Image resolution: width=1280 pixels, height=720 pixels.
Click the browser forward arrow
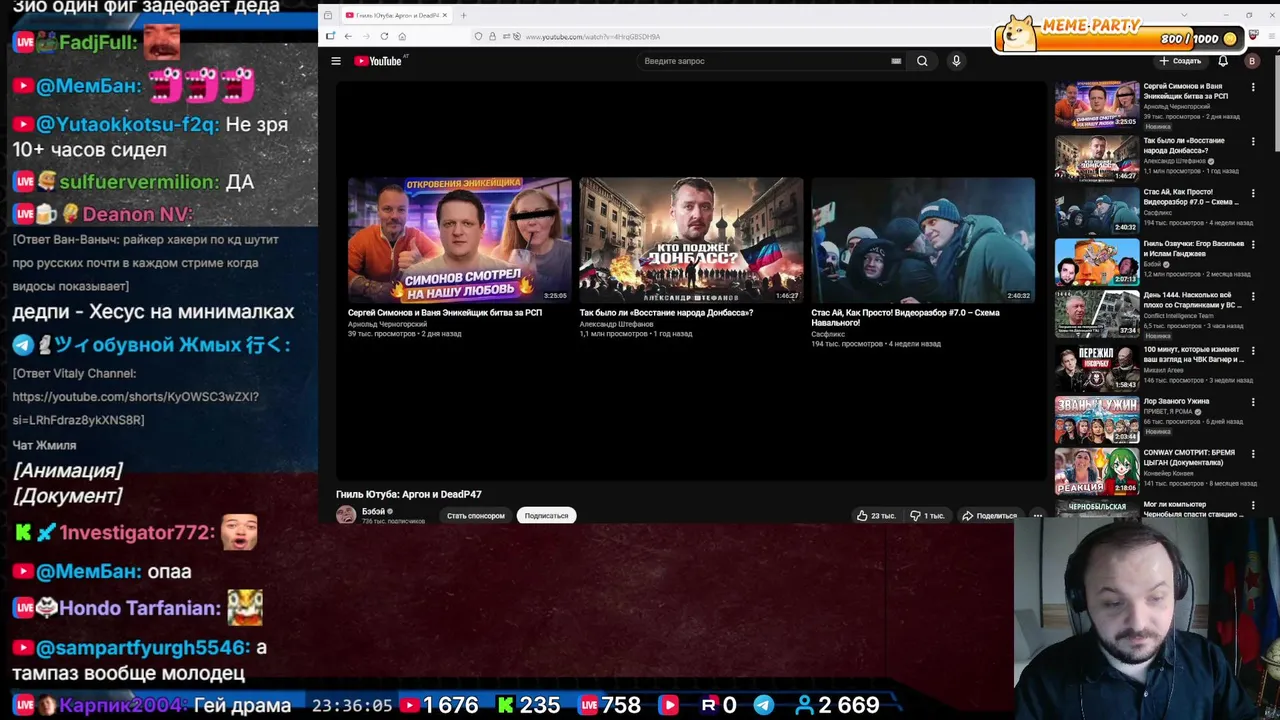click(x=366, y=36)
